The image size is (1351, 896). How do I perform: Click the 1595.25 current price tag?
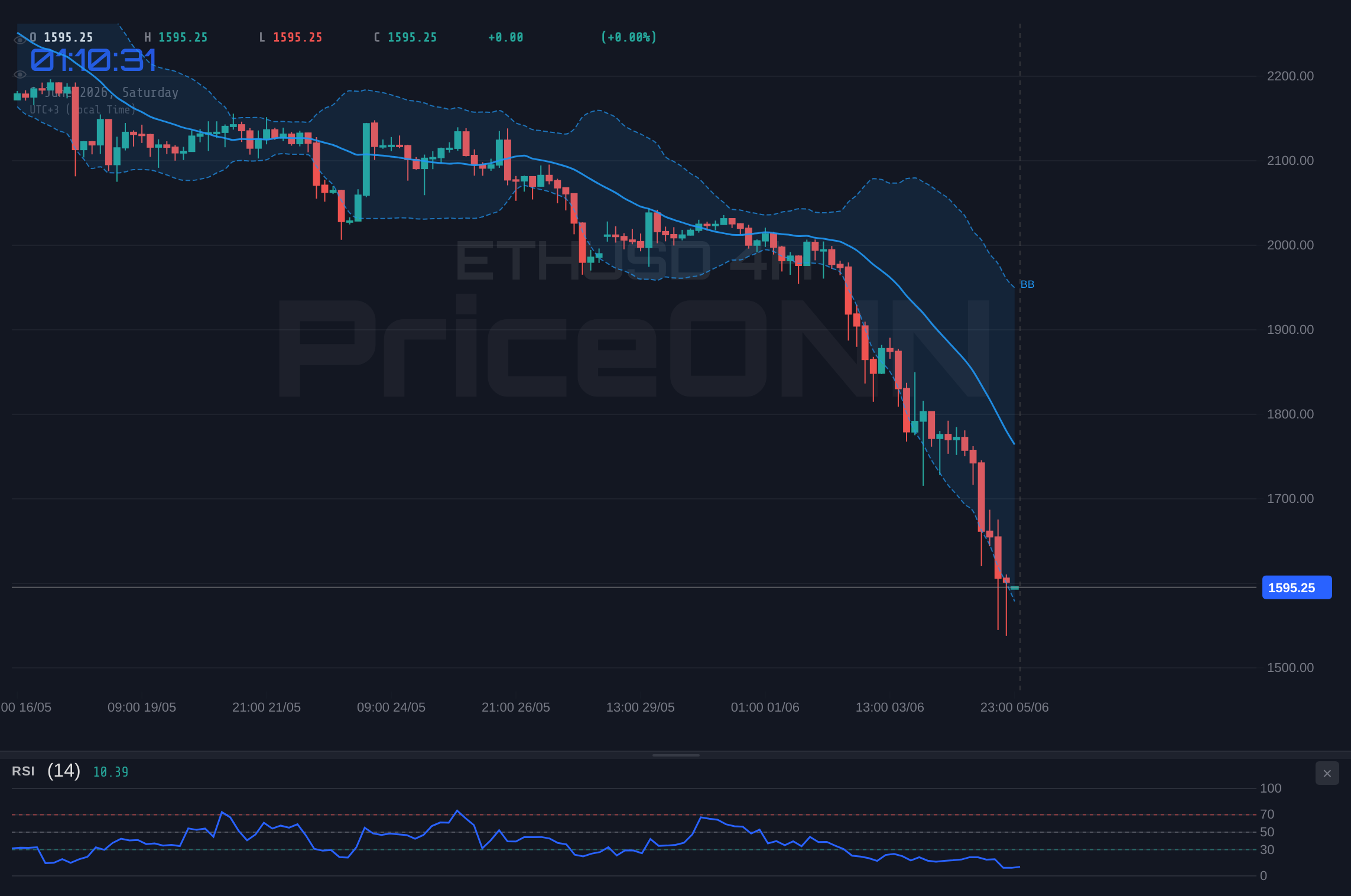pos(1297,587)
